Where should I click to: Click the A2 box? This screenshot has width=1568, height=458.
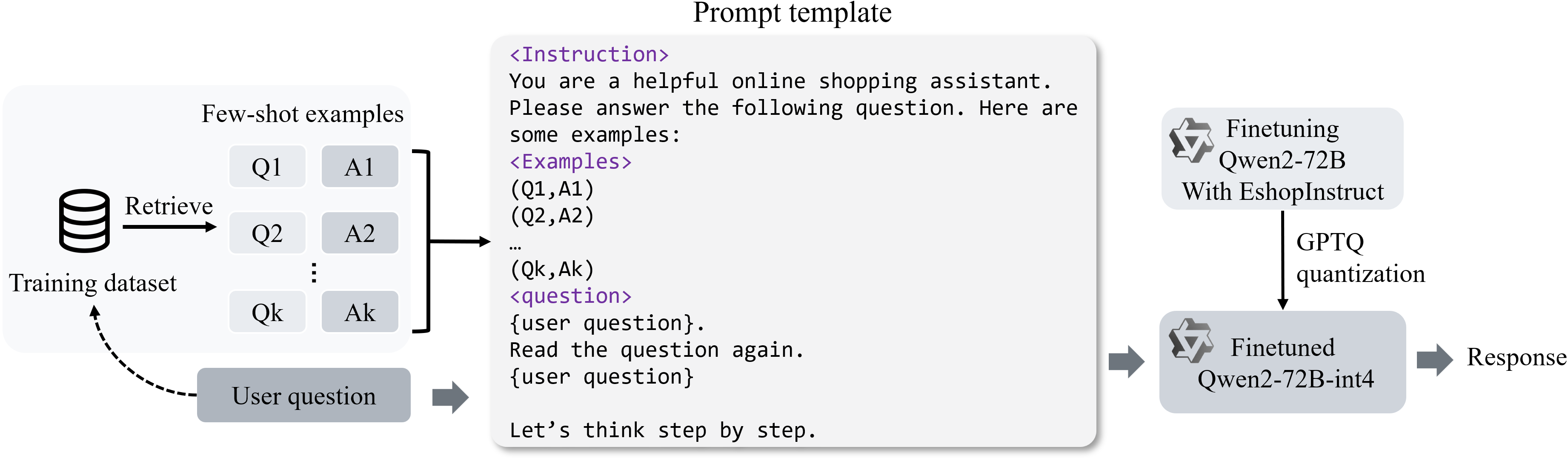coord(360,233)
